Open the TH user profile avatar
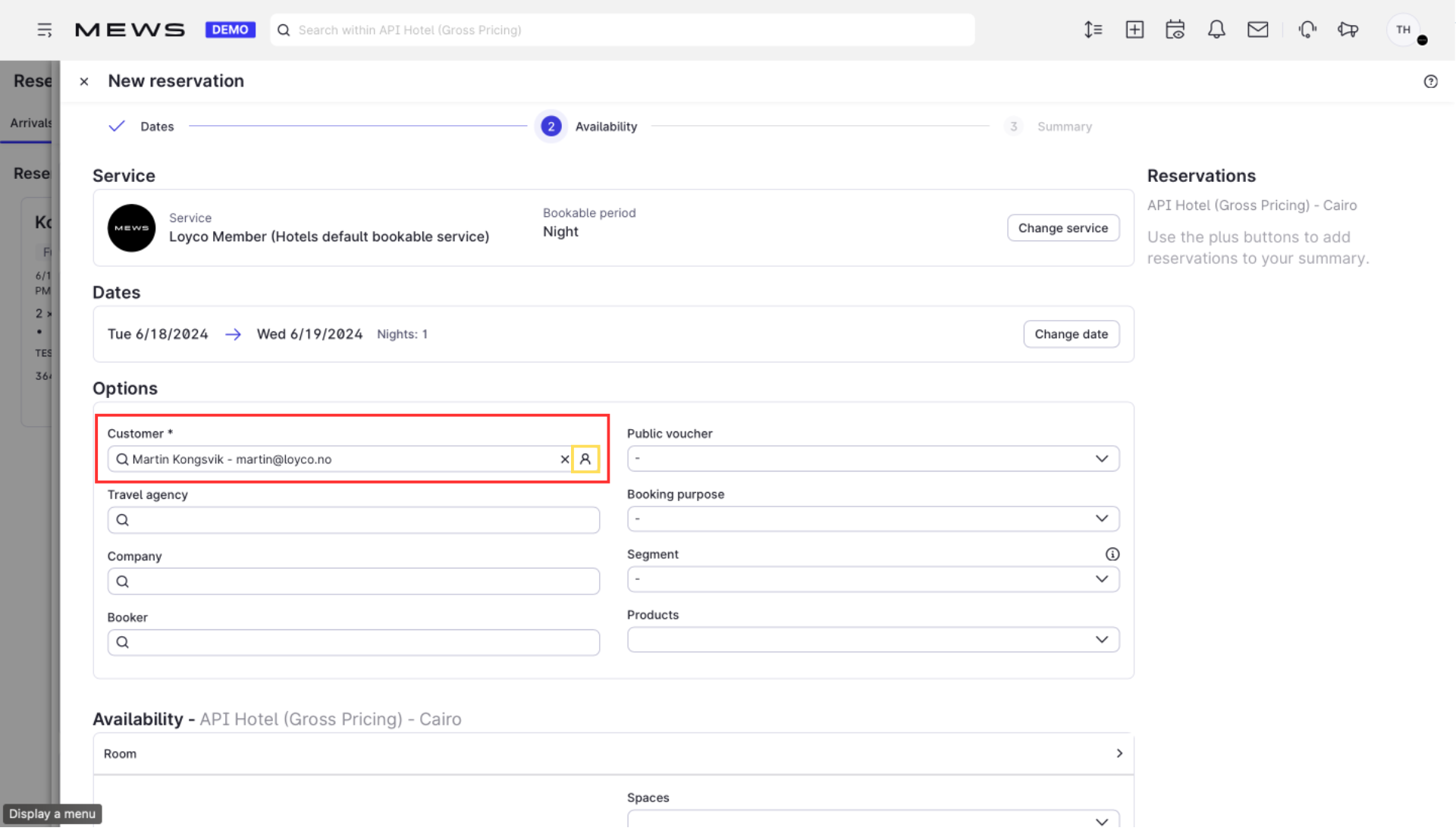Image resolution: width=1456 pixels, height=834 pixels. [1404, 30]
